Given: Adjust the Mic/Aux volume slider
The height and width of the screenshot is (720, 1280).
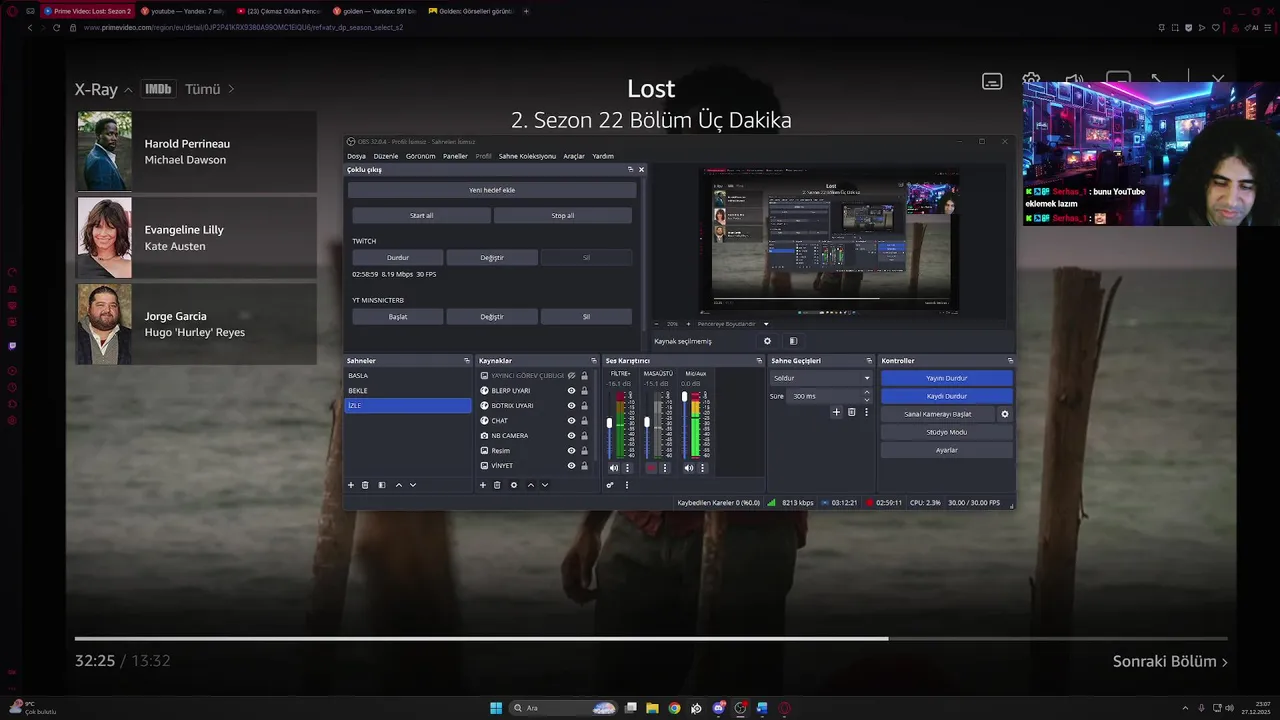Looking at the screenshot, I should click(684, 425).
